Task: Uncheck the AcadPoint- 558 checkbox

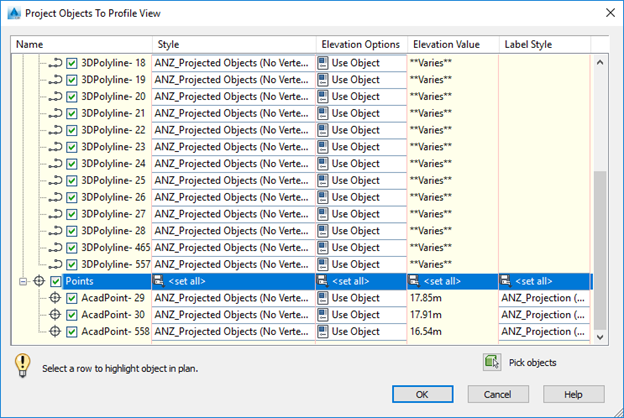Action: coord(72,332)
